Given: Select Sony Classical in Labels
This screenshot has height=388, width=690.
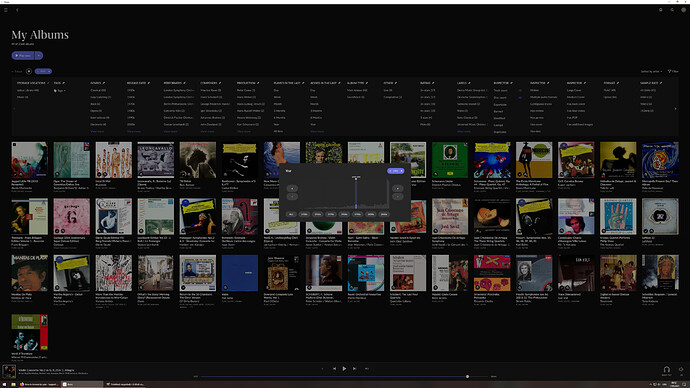Looking at the screenshot, I should (467, 118).
